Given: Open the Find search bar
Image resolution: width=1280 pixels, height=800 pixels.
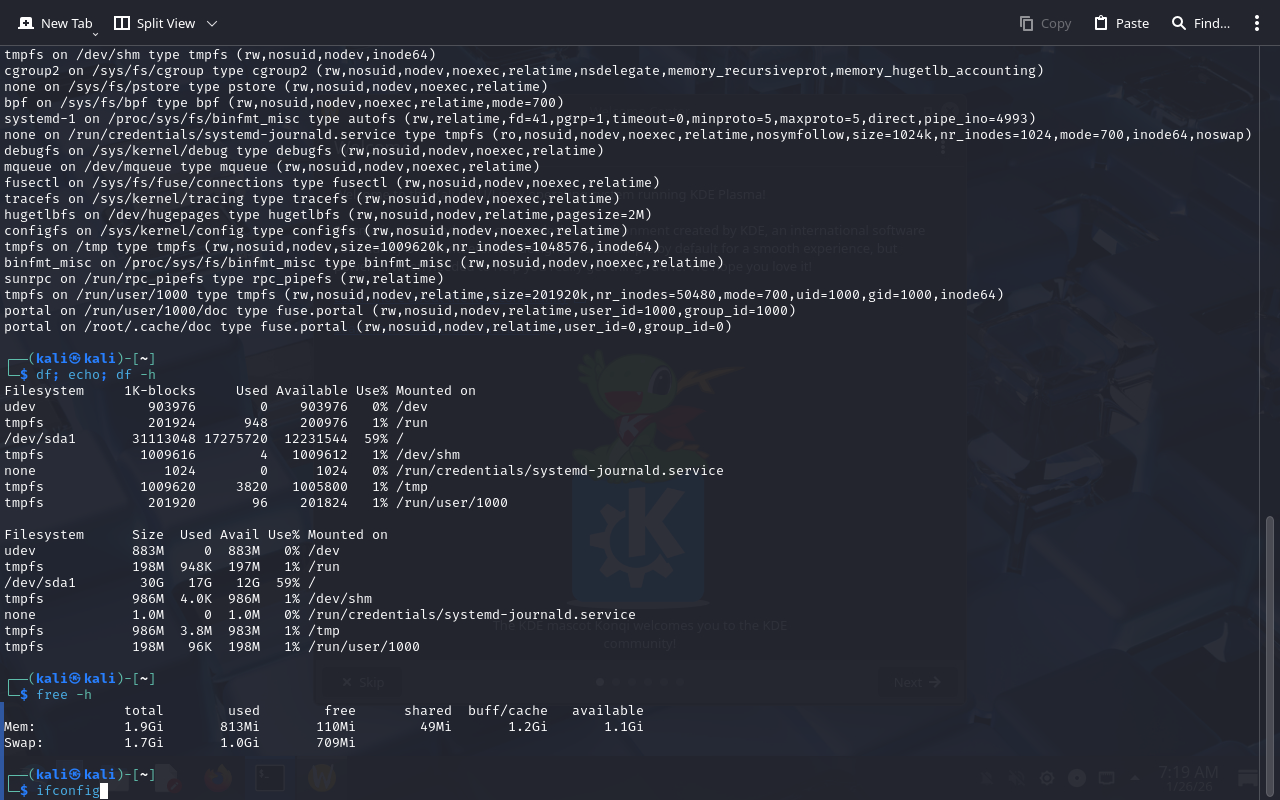Looking at the screenshot, I should tap(1200, 23).
